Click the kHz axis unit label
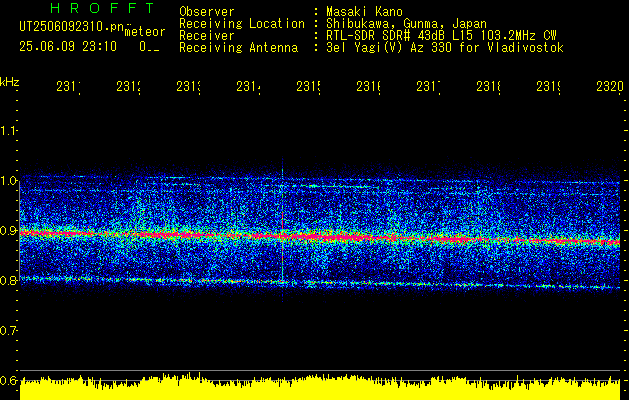629x400 pixels. (x=9, y=82)
